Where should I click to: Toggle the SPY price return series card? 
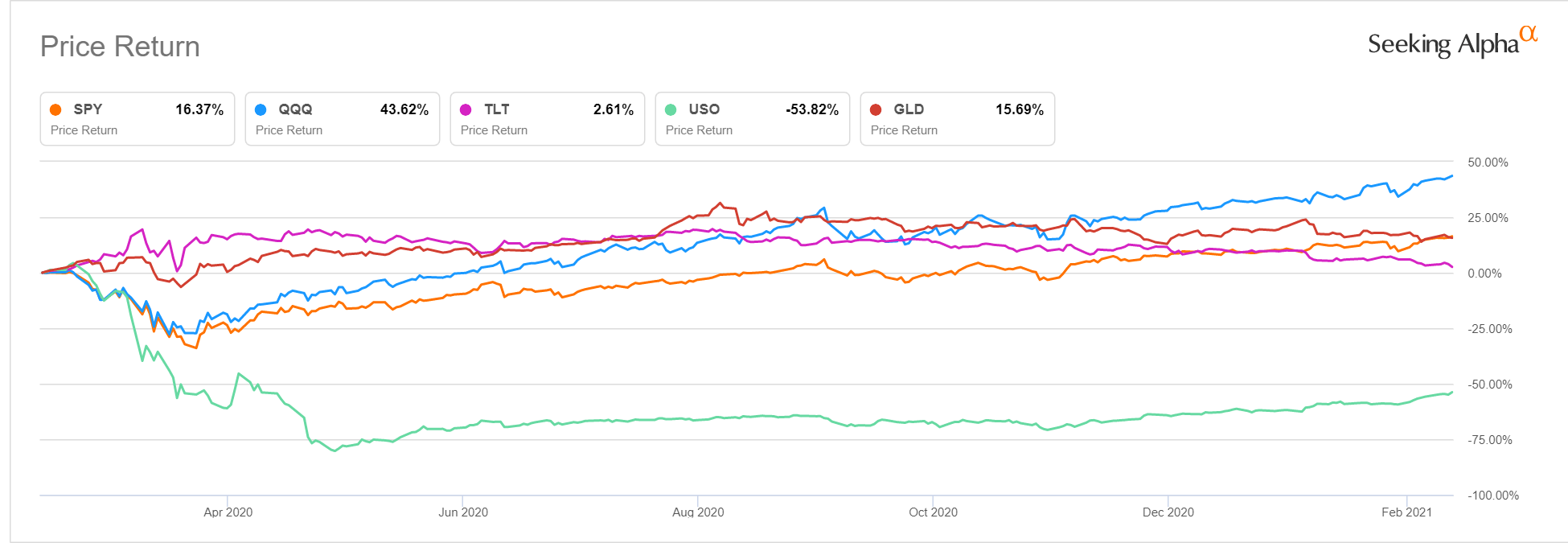[137, 119]
